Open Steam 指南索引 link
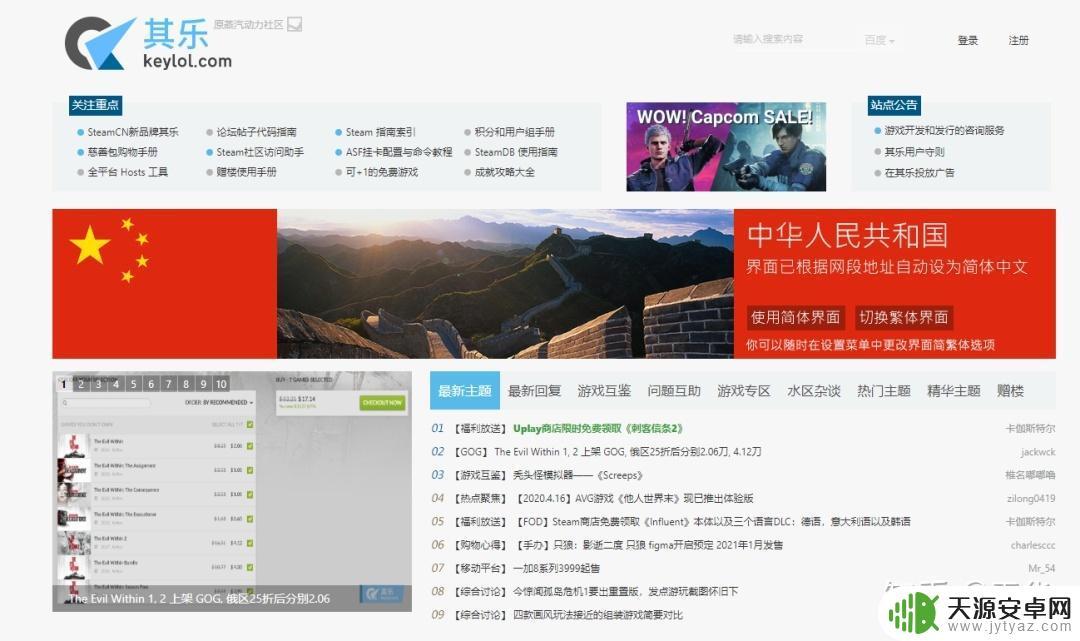The image size is (1080, 641). pos(380,132)
